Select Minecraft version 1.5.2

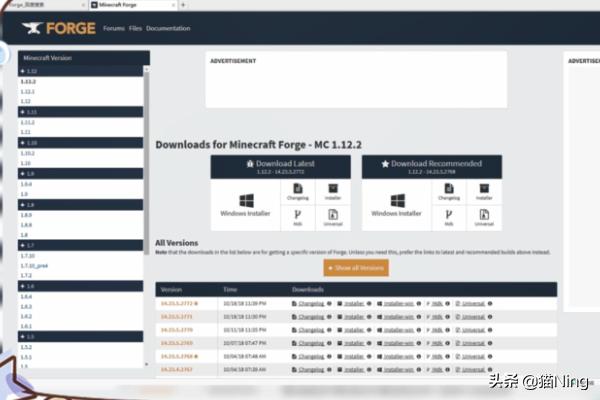[26, 347]
